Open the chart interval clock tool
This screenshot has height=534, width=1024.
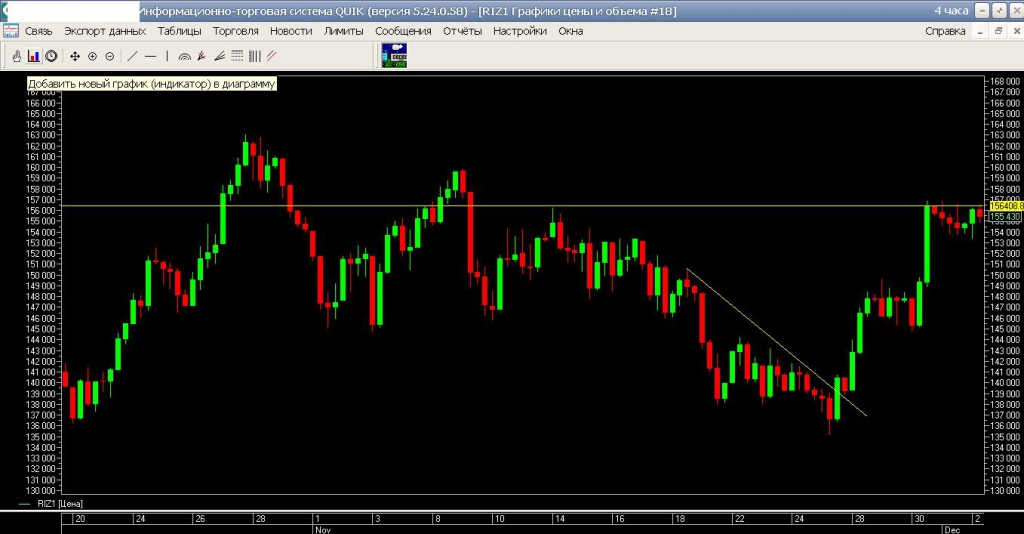point(51,57)
